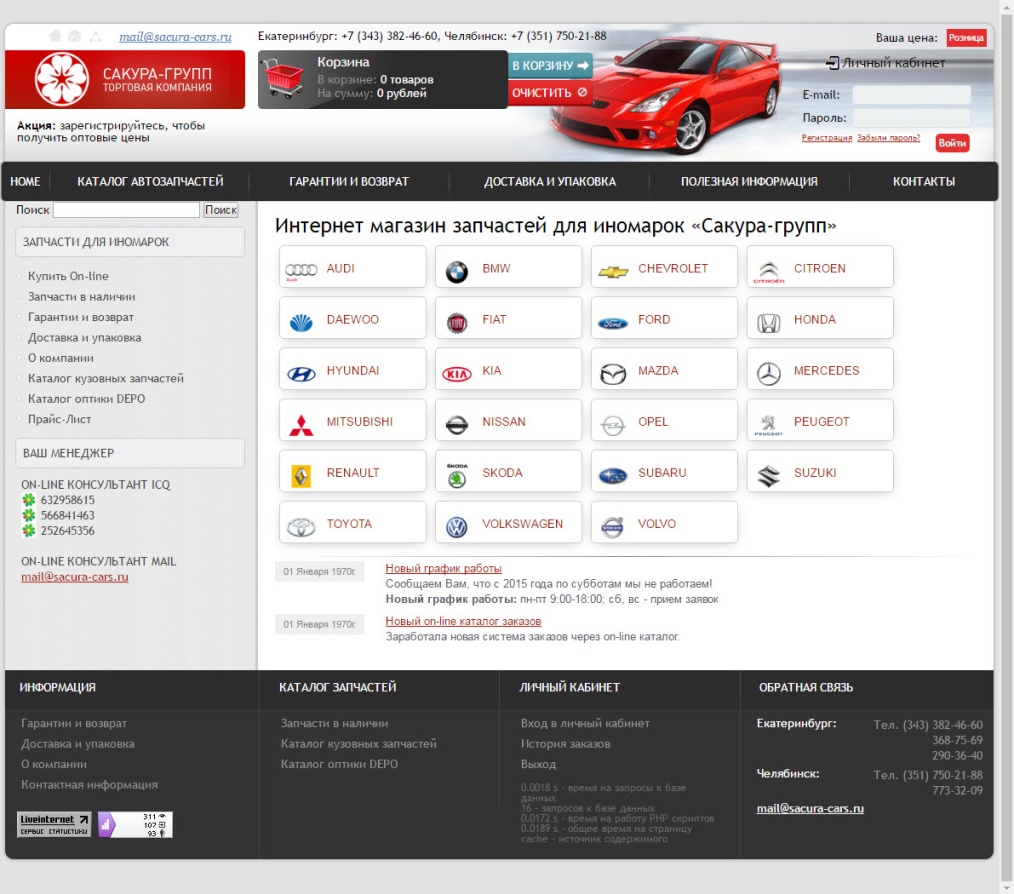Screen dimensions: 1014x894
Task: Open footer Вход в личный кабинет
Action: [585, 723]
